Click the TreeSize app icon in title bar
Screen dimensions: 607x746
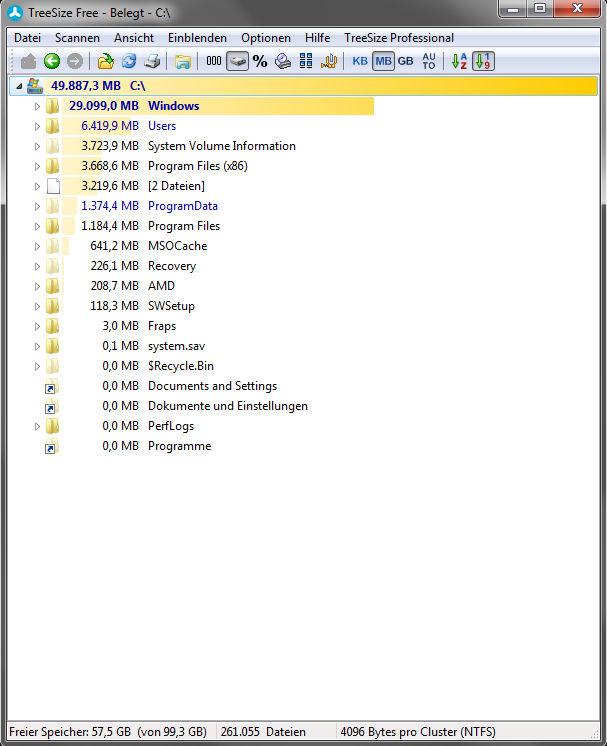(15, 12)
